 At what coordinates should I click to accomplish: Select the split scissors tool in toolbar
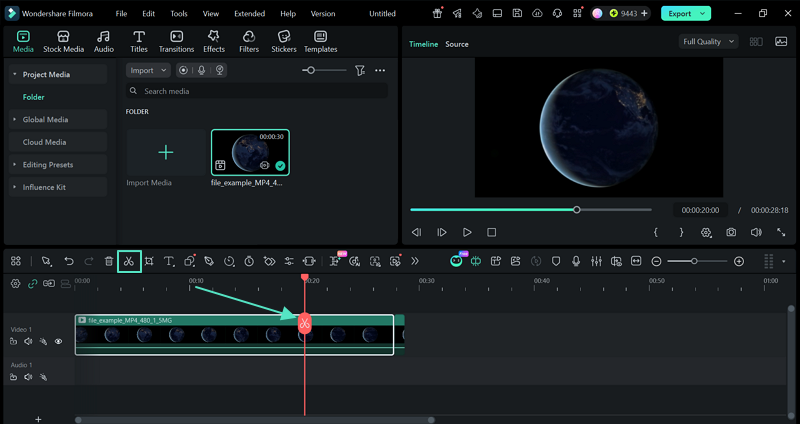pos(129,261)
